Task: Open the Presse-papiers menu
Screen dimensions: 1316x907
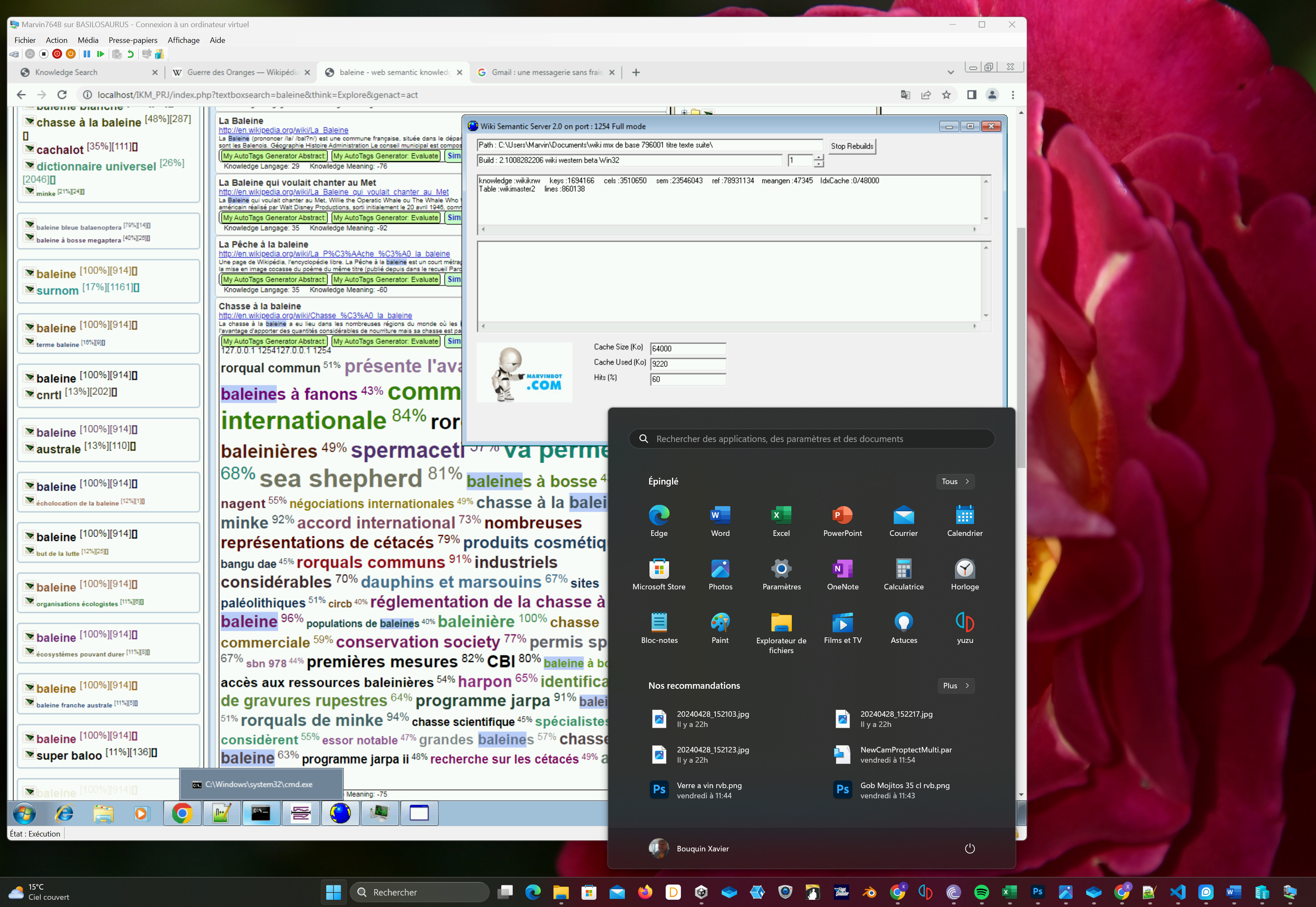Action: [133, 40]
